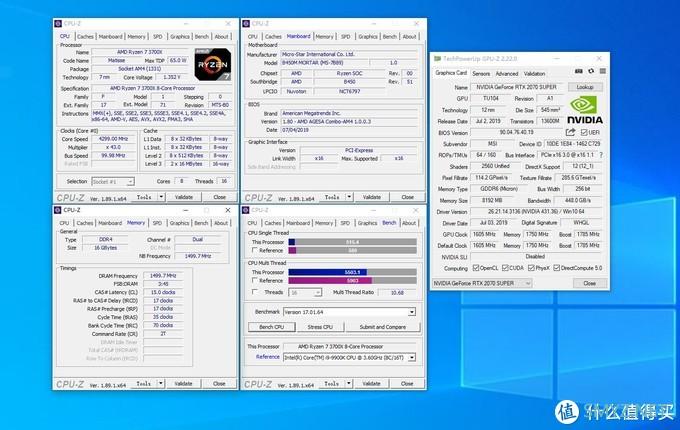Open the Benchmark version dropdown
Image resolution: width=680 pixels, height=430 pixels.
pos(350,312)
